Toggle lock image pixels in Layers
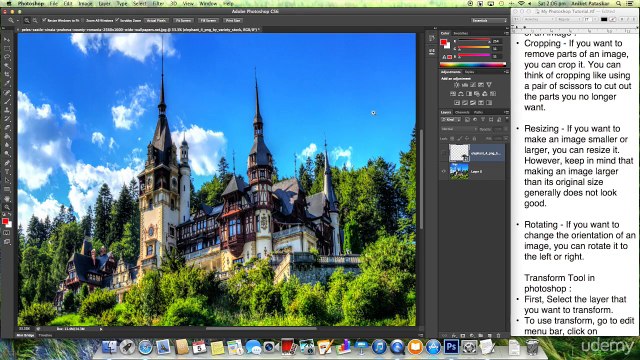Screen dimensions: 640x360 pos(460,139)
